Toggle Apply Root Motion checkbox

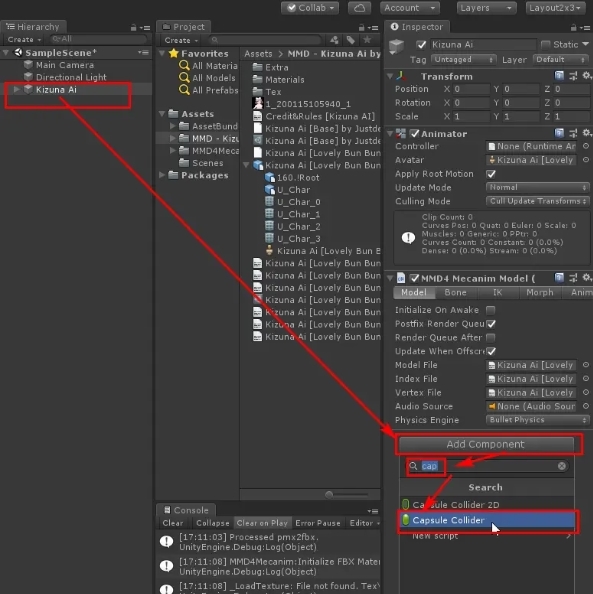(491, 174)
